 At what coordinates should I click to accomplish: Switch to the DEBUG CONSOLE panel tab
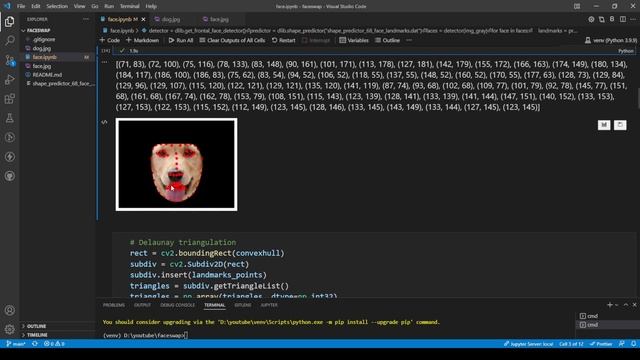pyautogui.click(x=178, y=305)
